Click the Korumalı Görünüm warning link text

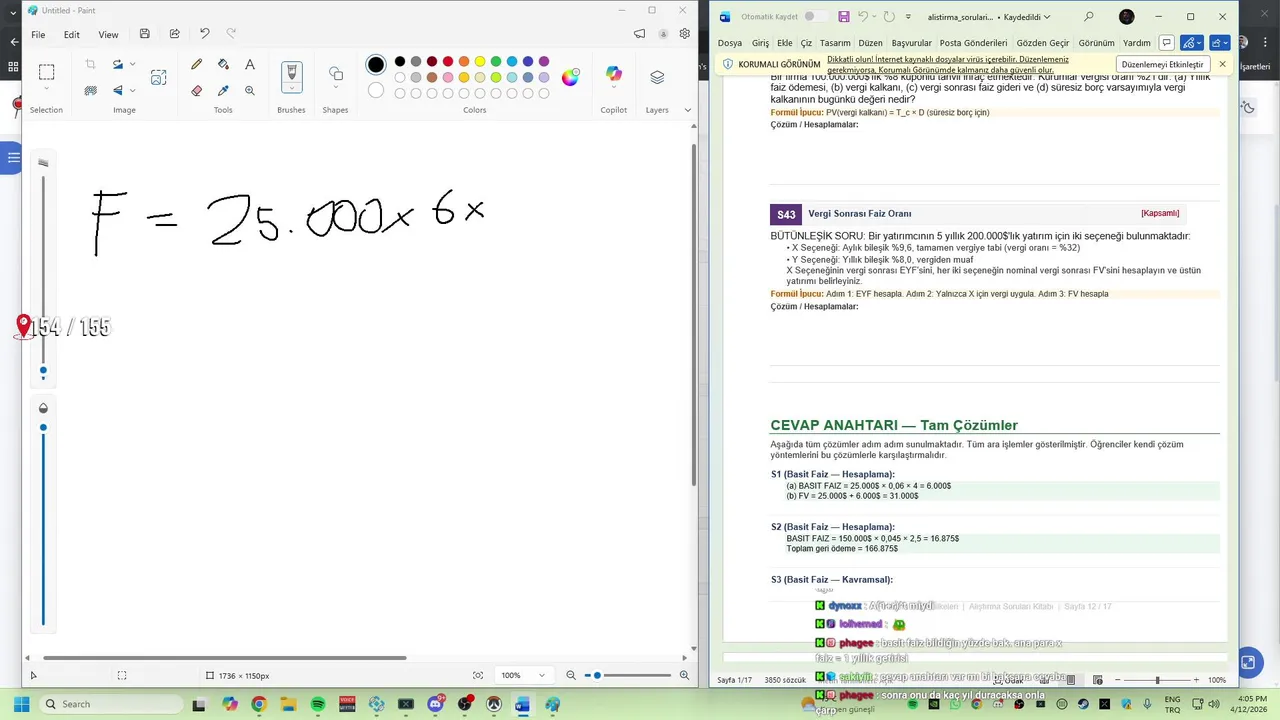click(x=948, y=65)
